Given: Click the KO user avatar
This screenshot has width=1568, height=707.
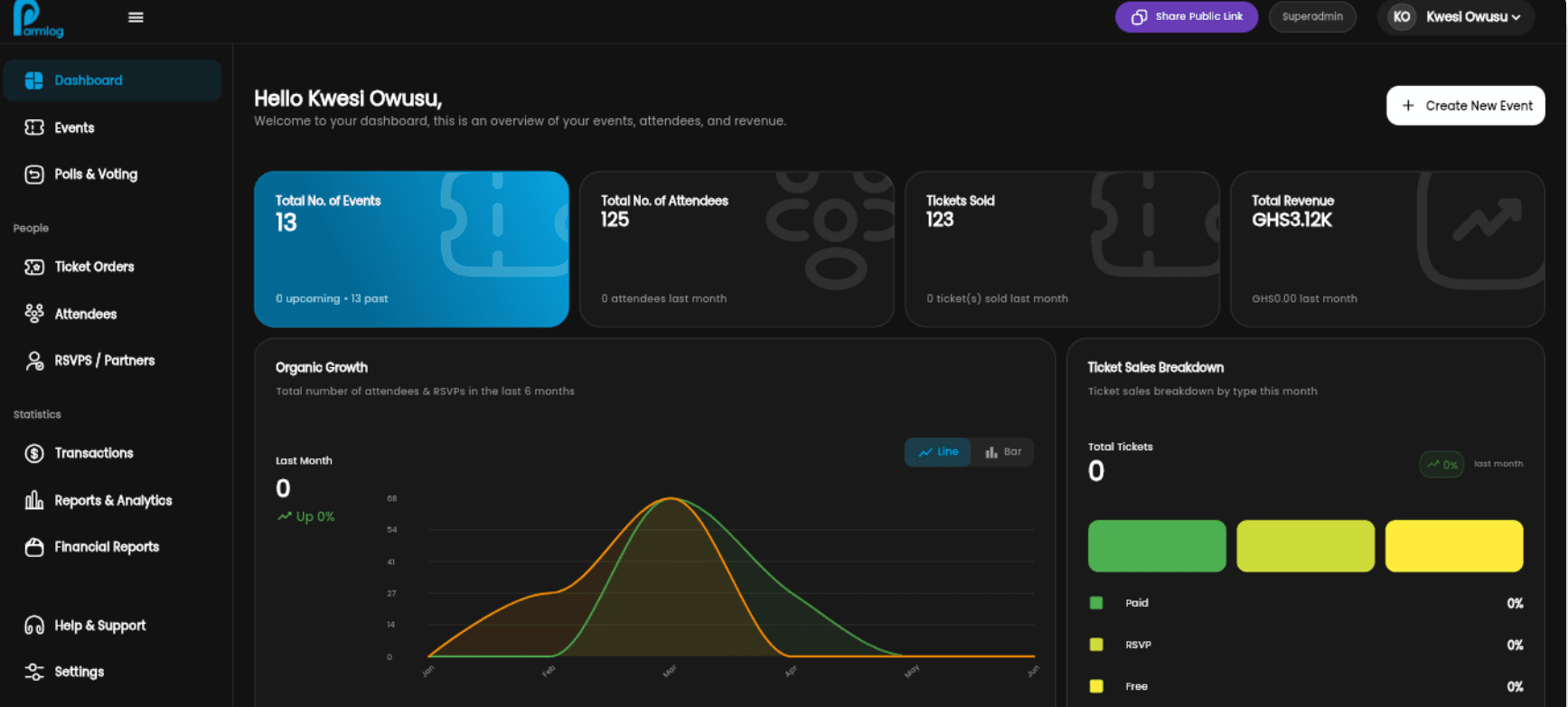Looking at the screenshot, I should point(1402,17).
